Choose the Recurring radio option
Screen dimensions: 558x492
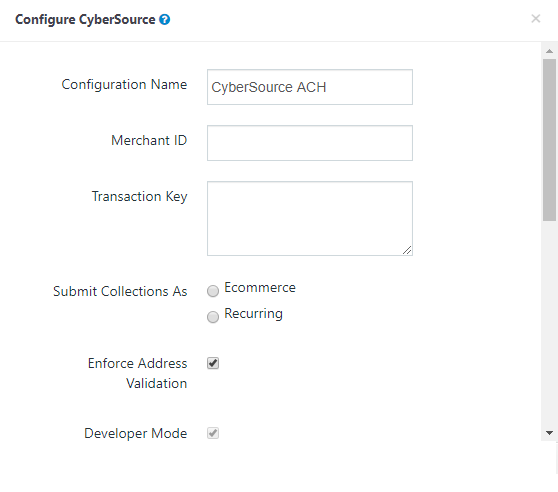pos(213,317)
